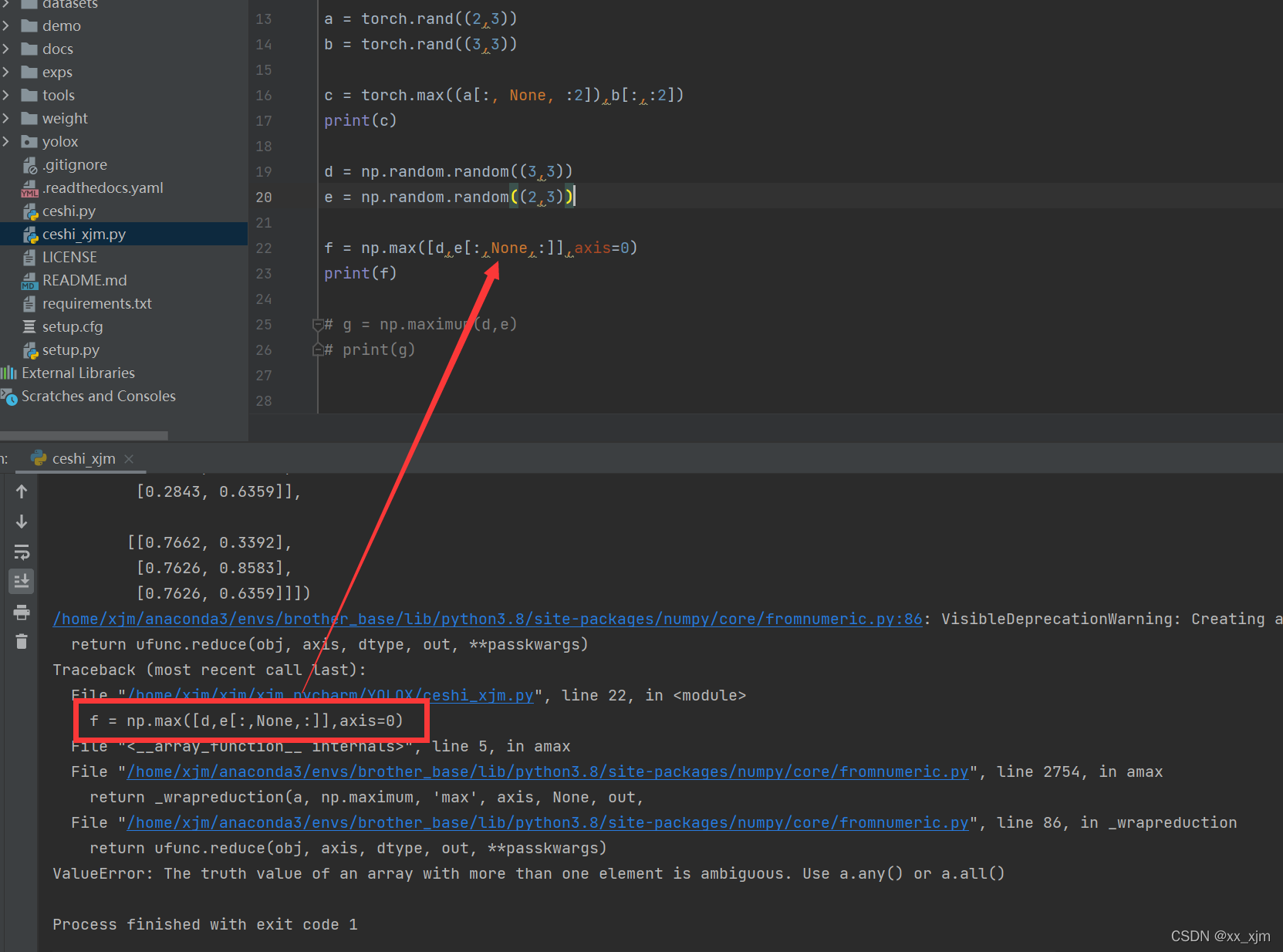The height and width of the screenshot is (952, 1283).
Task: Collapse comment block fold marker at line 25
Action: tap(317, 325)
